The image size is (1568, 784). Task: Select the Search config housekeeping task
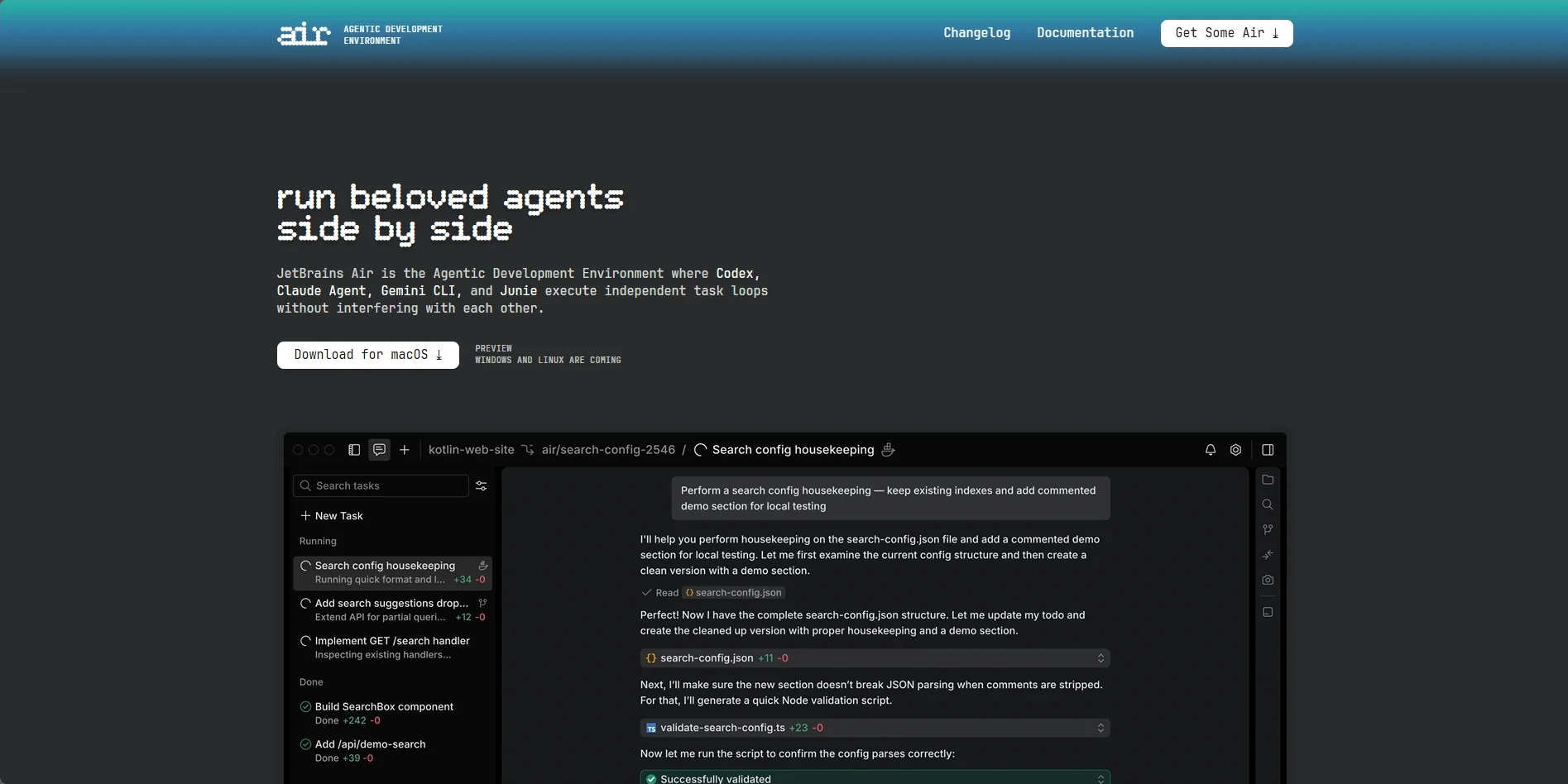(392, 572)
